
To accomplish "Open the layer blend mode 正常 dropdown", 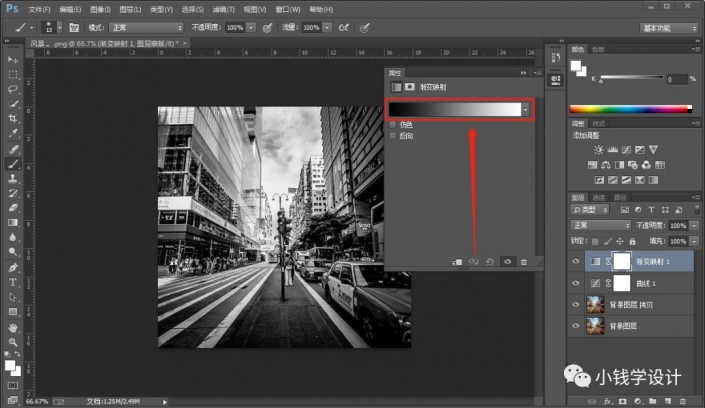I will pyautogui.click(x=600, y=225).
